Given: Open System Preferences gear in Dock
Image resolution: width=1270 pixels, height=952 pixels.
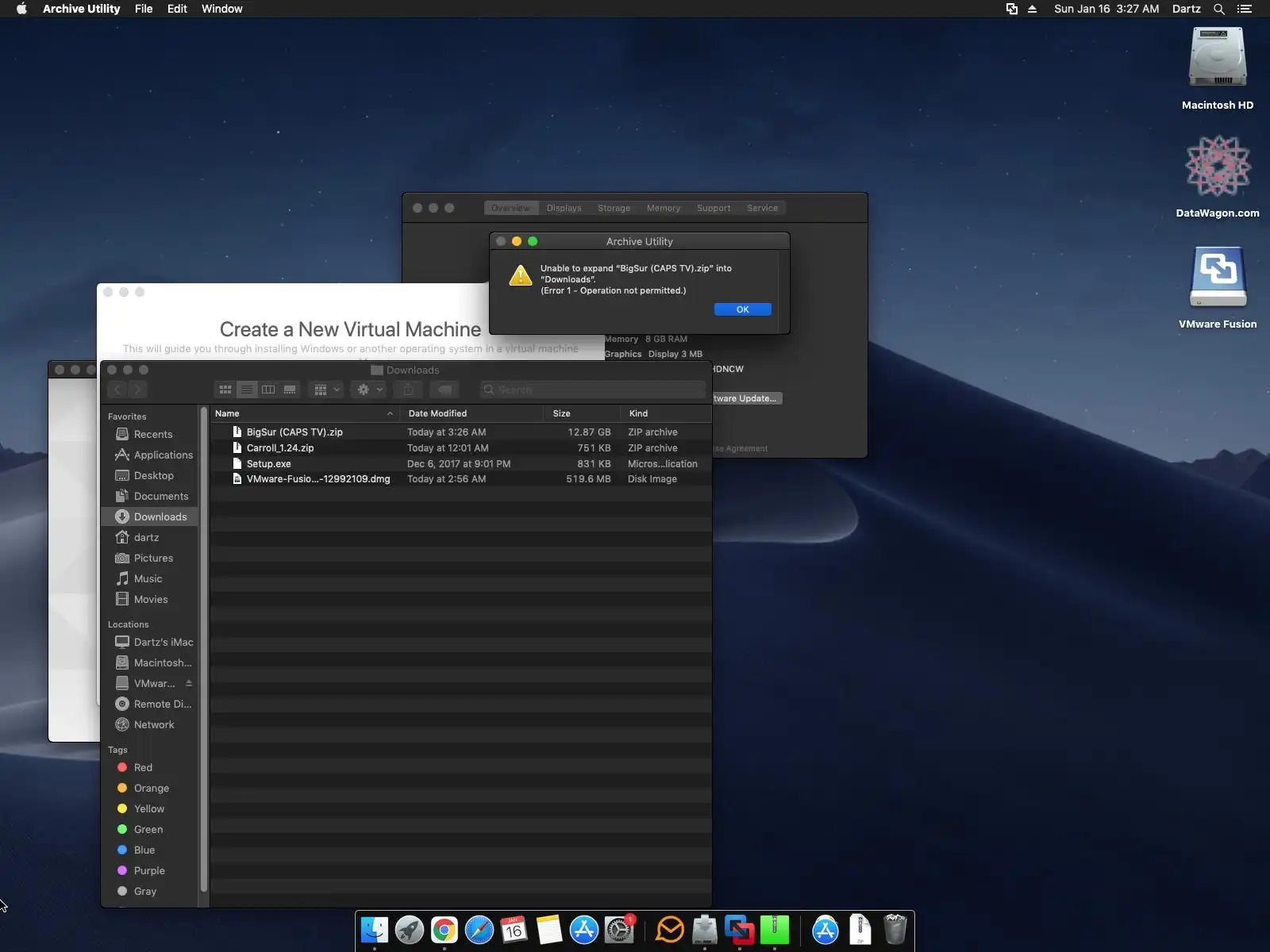Looking at the screenshot, I should (619, 929).
